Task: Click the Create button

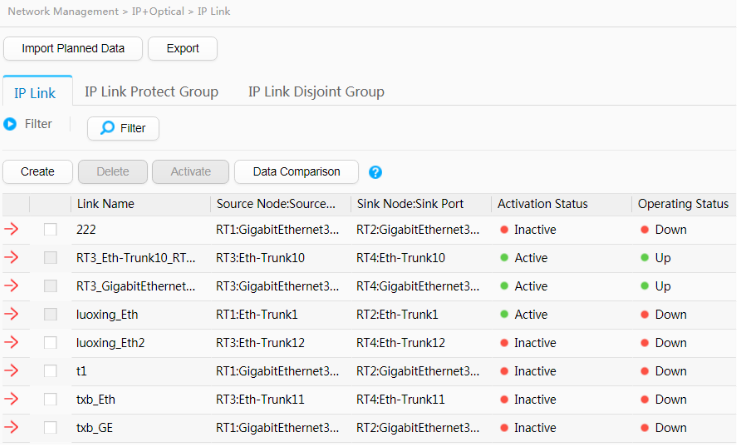Action: pos(38,172)
